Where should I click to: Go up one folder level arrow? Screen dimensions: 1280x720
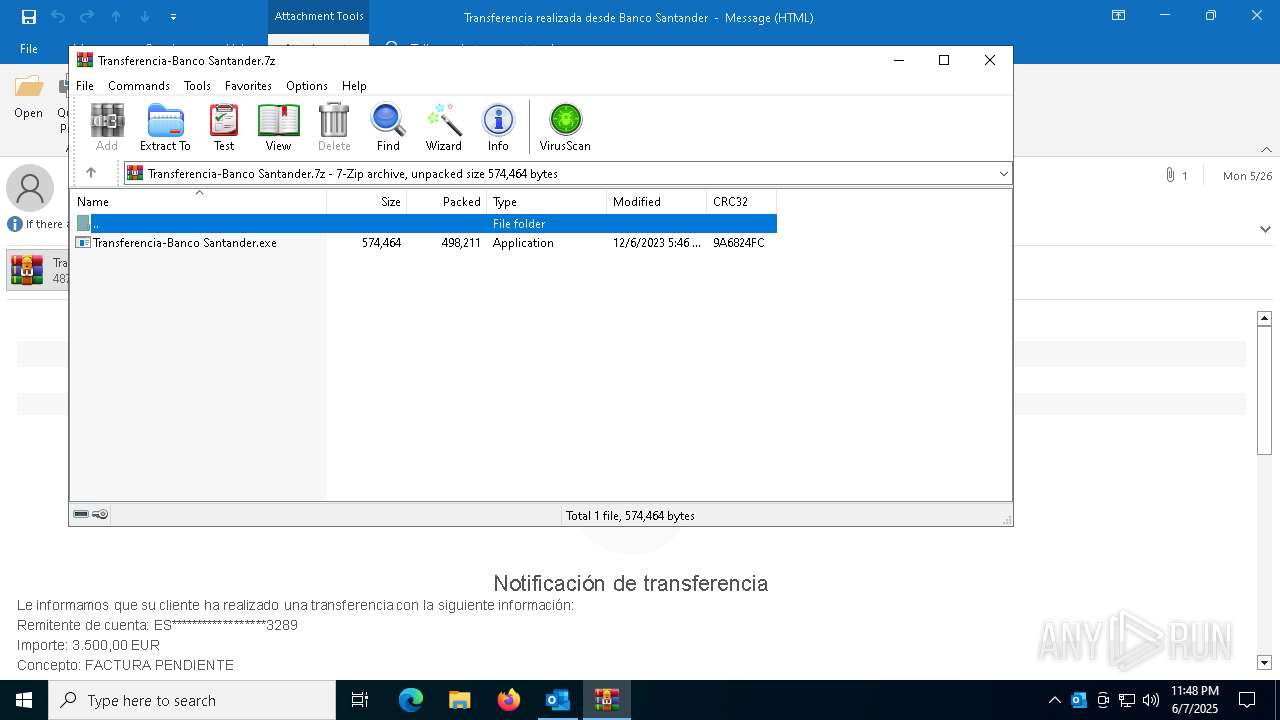[91, 173]
